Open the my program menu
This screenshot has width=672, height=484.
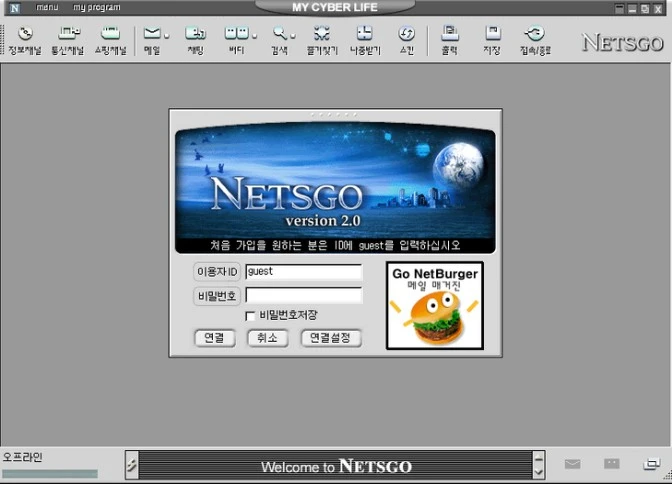pos(96,7)
